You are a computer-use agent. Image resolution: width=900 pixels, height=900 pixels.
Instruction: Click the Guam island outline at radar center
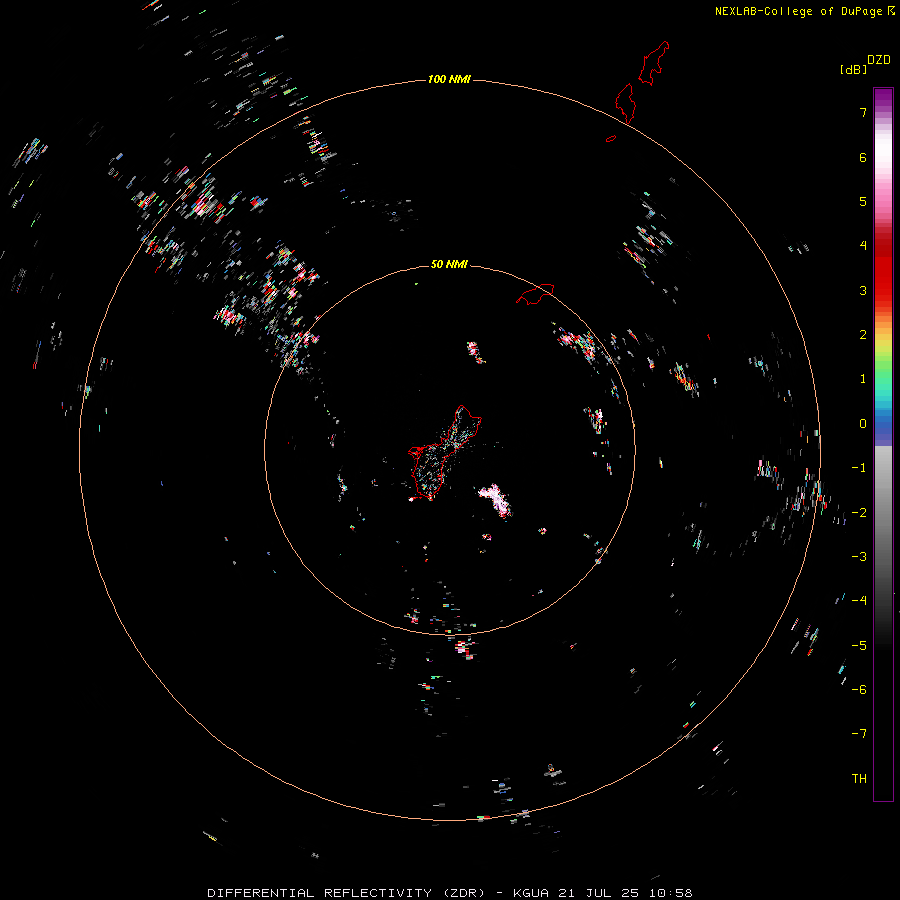click(x=445, y=452)
